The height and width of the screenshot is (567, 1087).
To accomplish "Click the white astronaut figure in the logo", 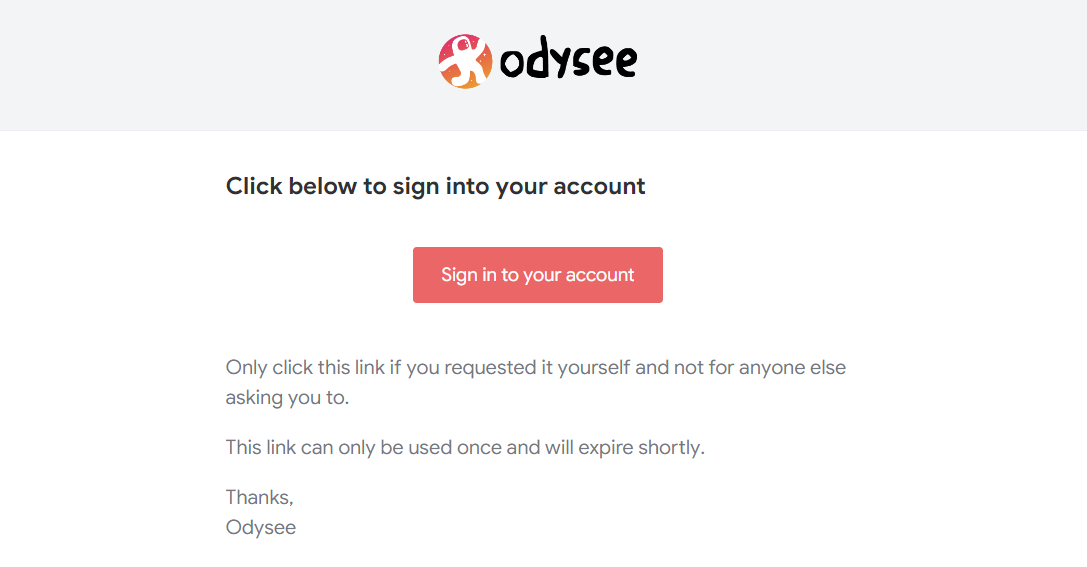I will 466,61.
